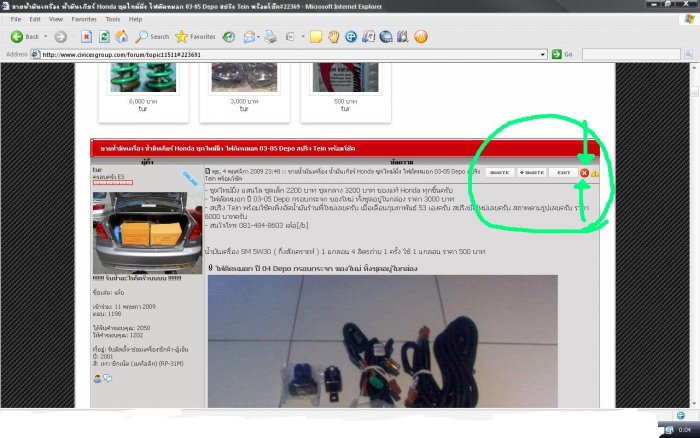Image resolution: width=700 pixels, height=438 pixels.
Task: Click the 'tur' name under the 3,000 item
Action: tap(244, 108)
